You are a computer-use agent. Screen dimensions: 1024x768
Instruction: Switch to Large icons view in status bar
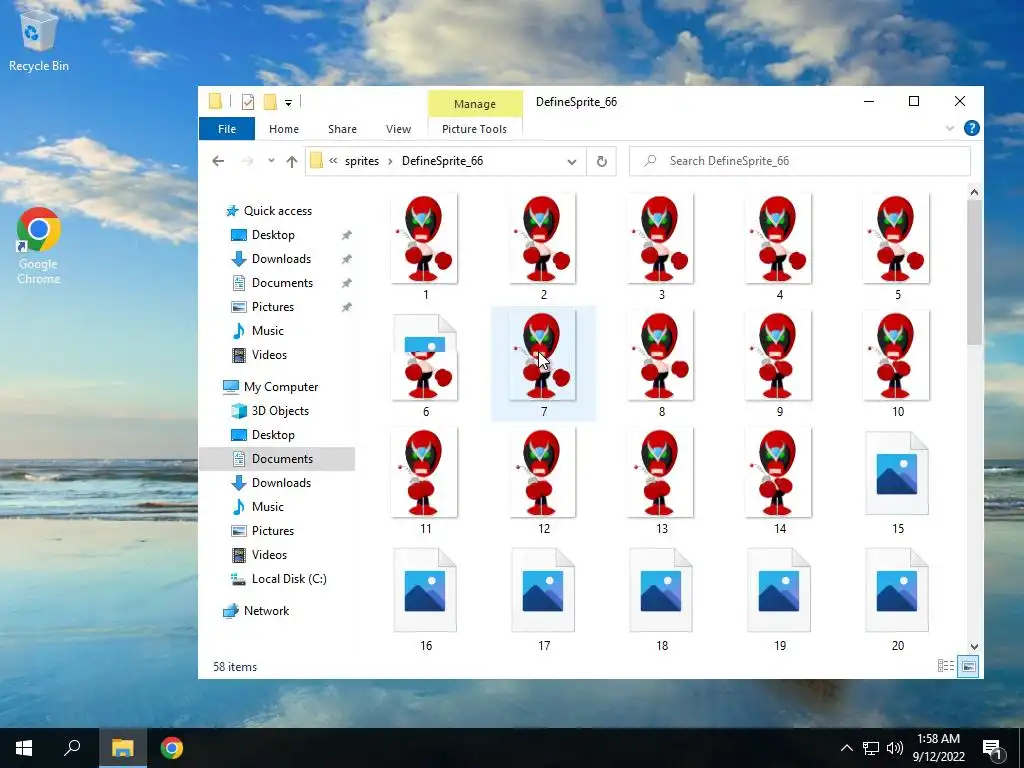point(968,666)
